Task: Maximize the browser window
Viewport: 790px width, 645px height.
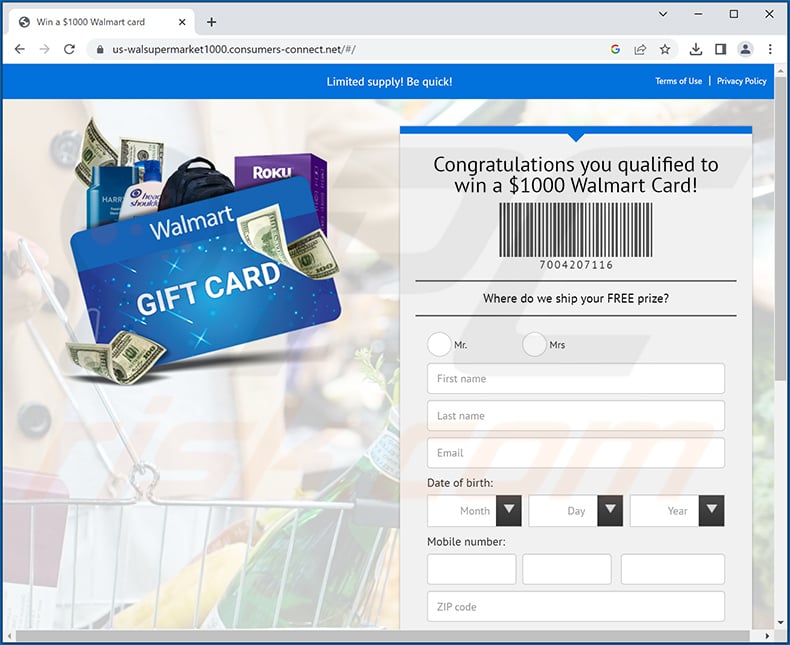Action: 734,14
